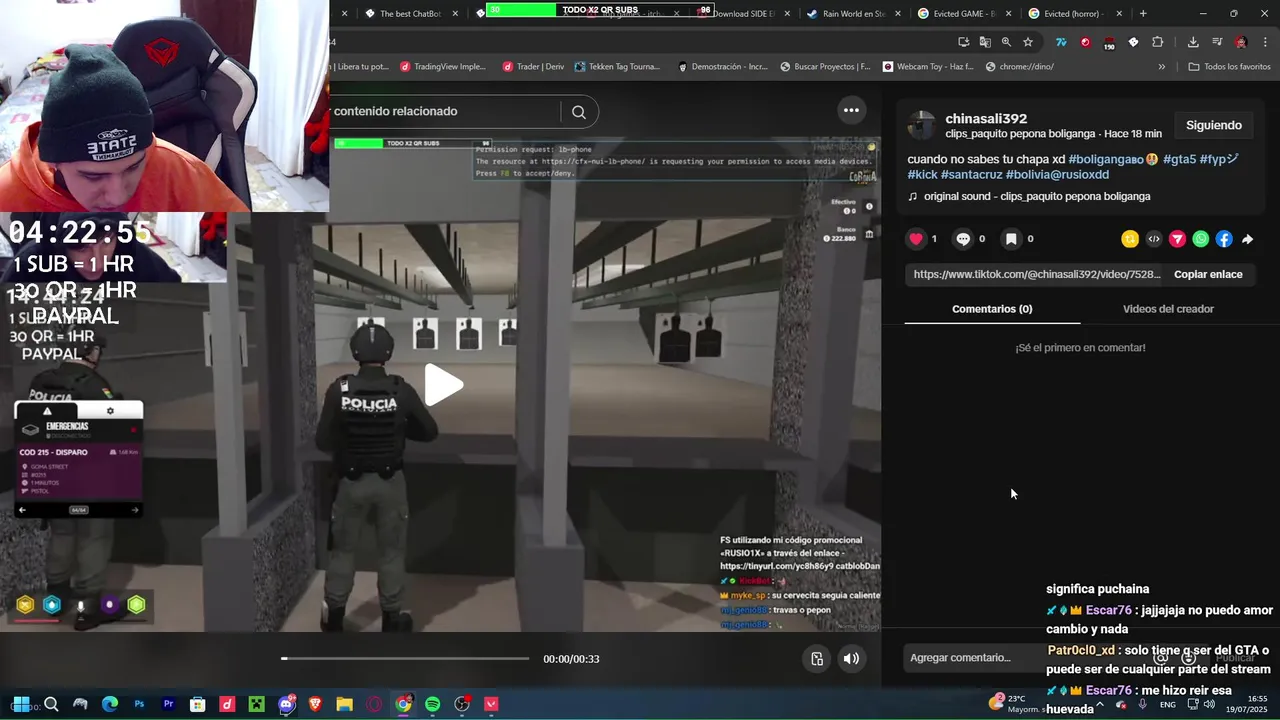Open the #gta5 hashtag

click(x=1179, y=159)
